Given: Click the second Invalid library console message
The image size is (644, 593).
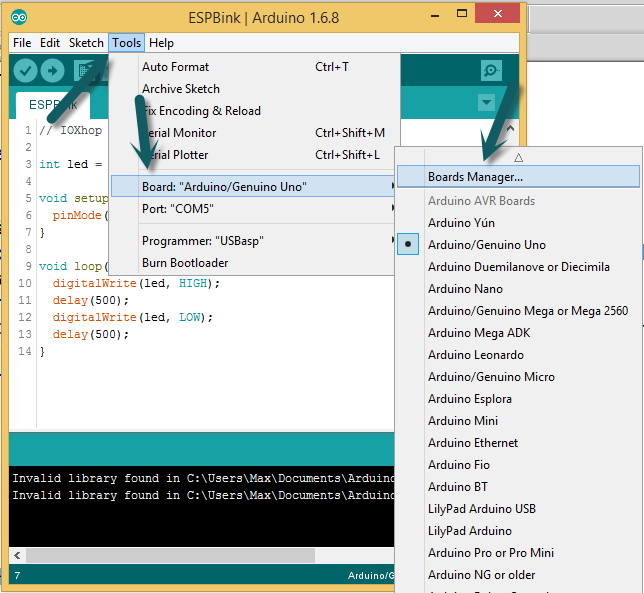Looking at the screenshot, I should [203, 495].
